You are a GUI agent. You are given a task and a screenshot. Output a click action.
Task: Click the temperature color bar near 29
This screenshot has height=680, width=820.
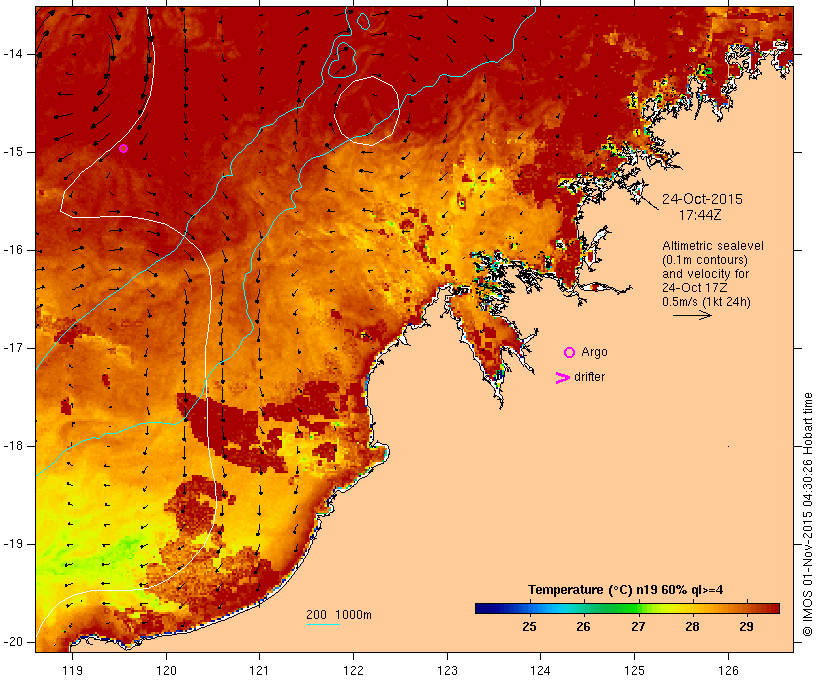747,608
